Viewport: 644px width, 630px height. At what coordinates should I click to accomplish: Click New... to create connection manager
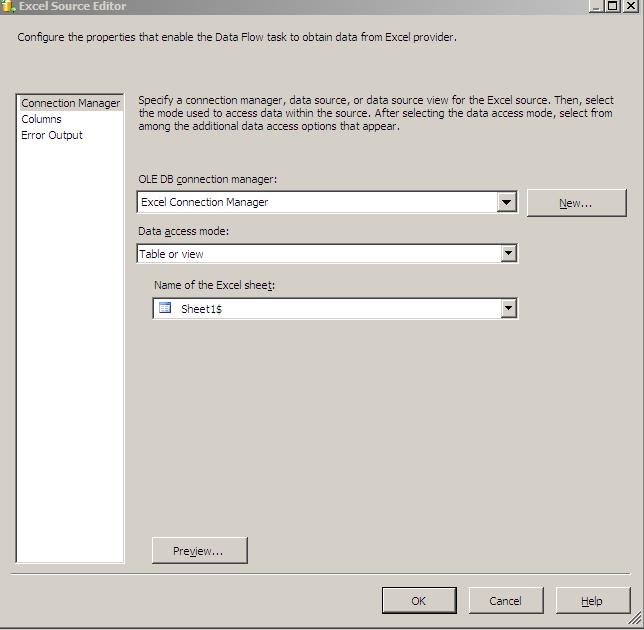[577, 203]
